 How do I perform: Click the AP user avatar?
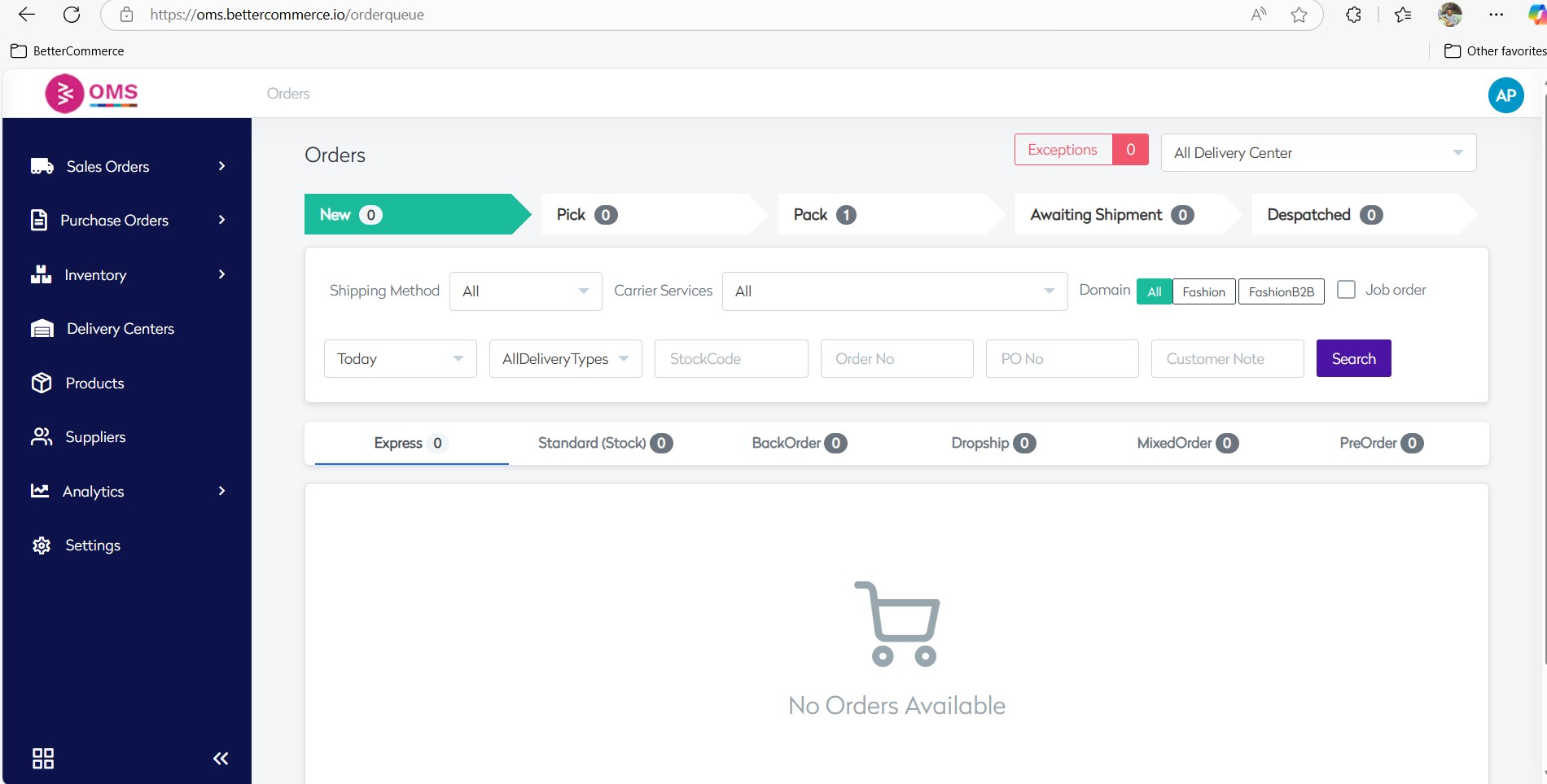[1505, 95]
